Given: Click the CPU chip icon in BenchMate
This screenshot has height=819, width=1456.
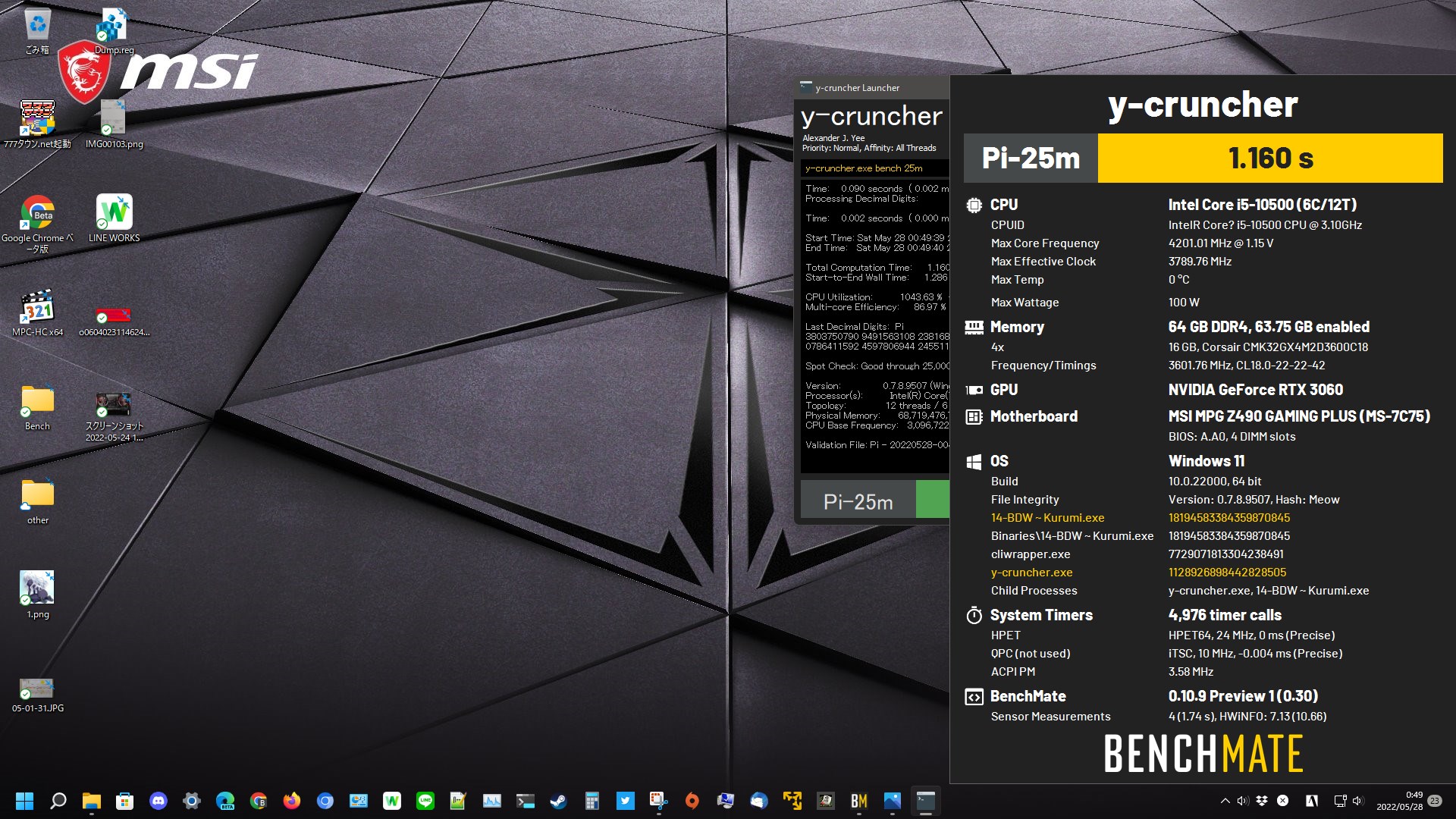Looking at the screenshot, I should coord(974,205).
